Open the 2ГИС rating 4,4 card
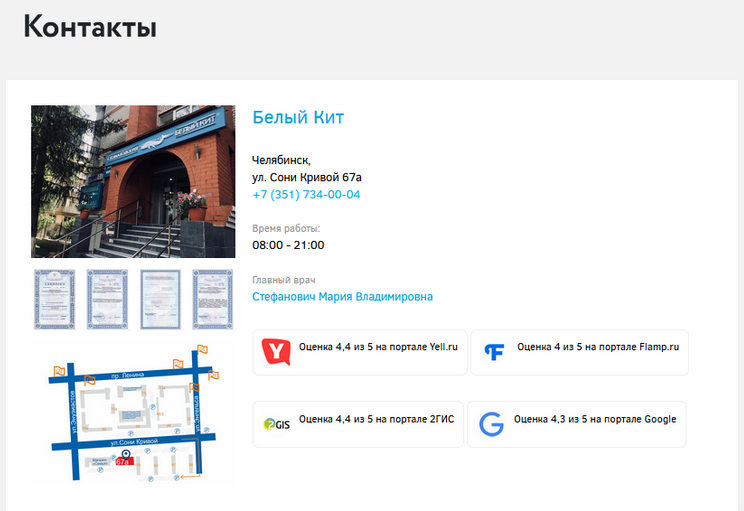This screenshot has height=511, width=744. [x=358, y=424]
